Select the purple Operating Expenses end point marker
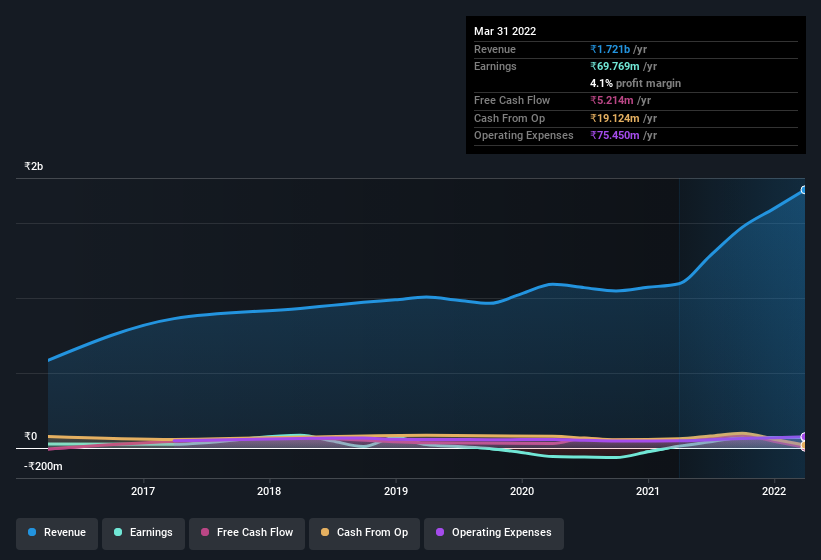 [804, 436]
